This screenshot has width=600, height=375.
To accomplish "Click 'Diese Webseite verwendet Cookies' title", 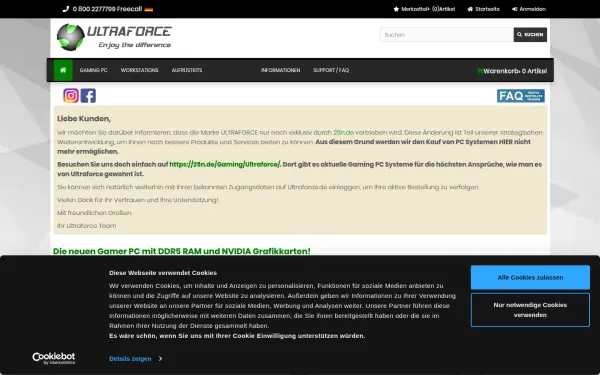I will (163, 273).
